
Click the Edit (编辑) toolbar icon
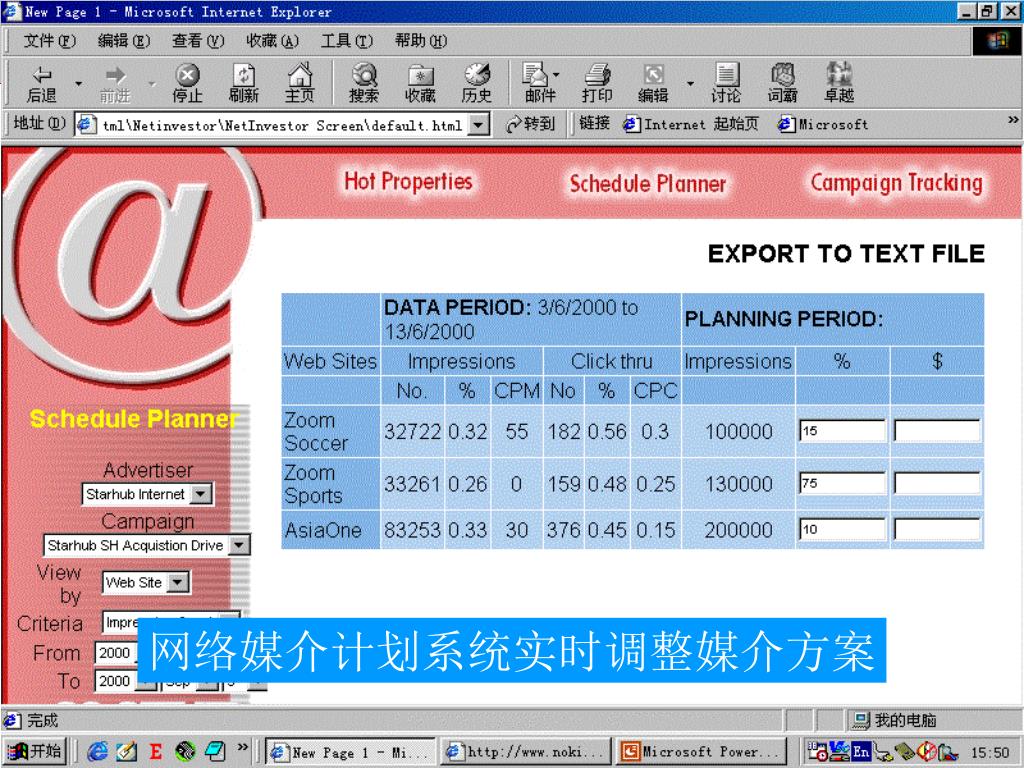click(x=653, y=84)
